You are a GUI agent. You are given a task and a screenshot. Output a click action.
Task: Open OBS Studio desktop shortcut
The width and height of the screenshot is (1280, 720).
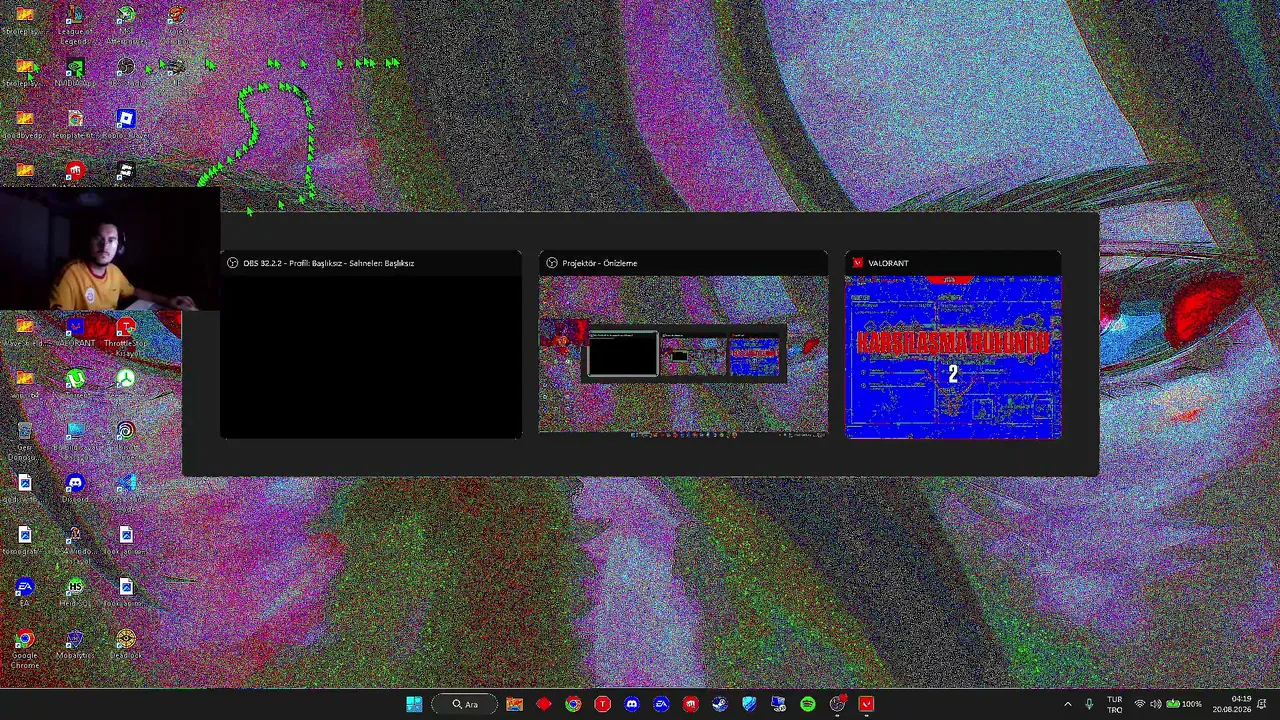click(126, 74)
